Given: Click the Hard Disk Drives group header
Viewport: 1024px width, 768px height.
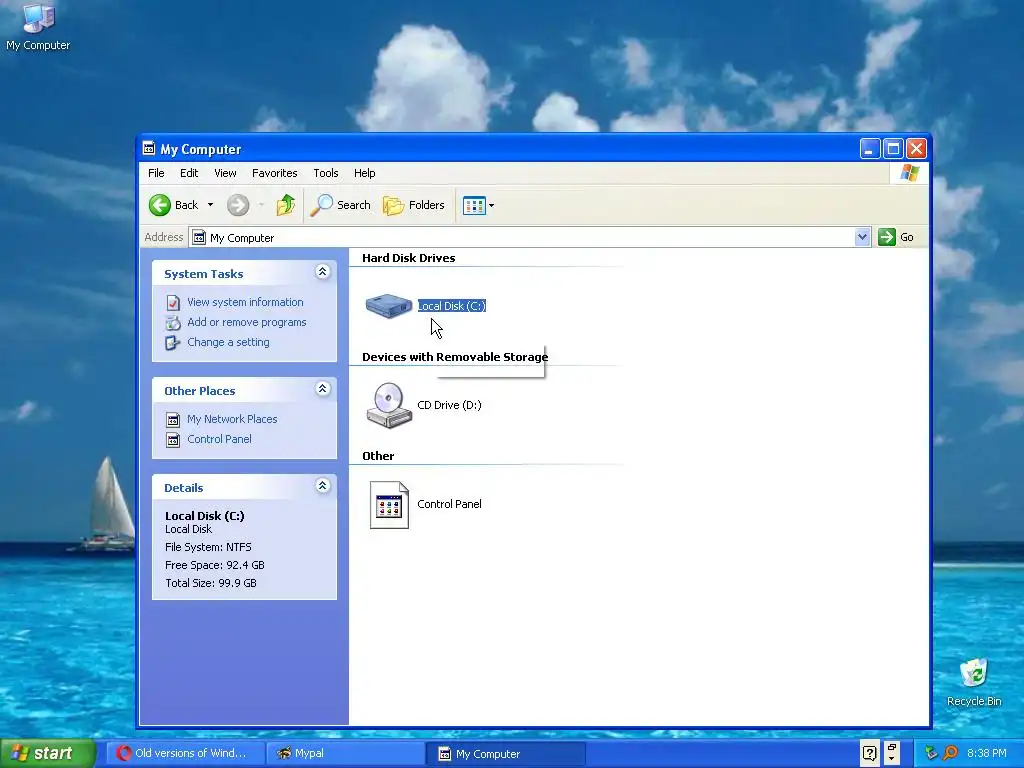Looking at the screenshot, I should coord(409,258).
